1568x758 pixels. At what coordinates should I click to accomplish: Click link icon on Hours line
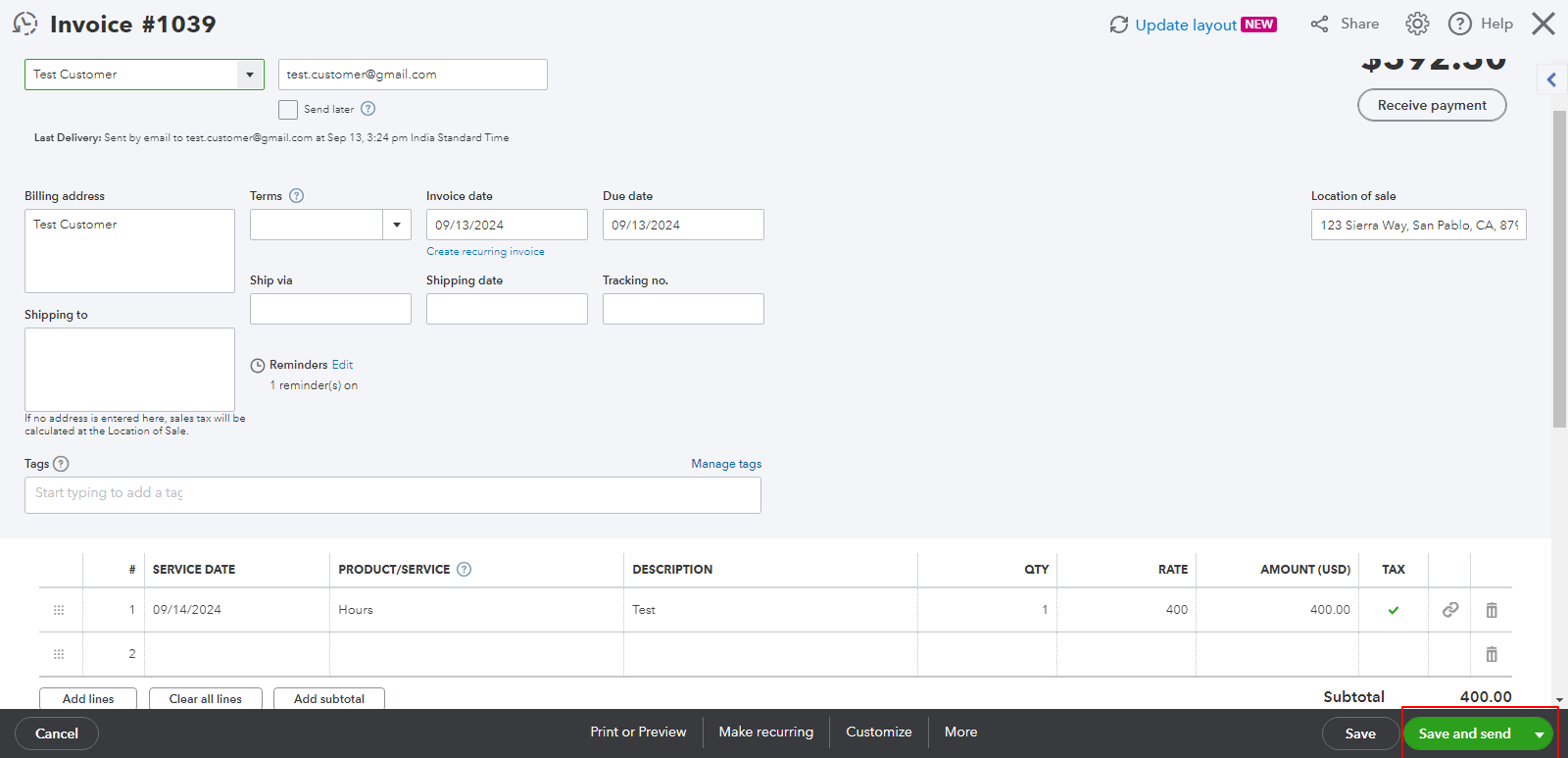pyautogui.click(x=1449, y=610)
